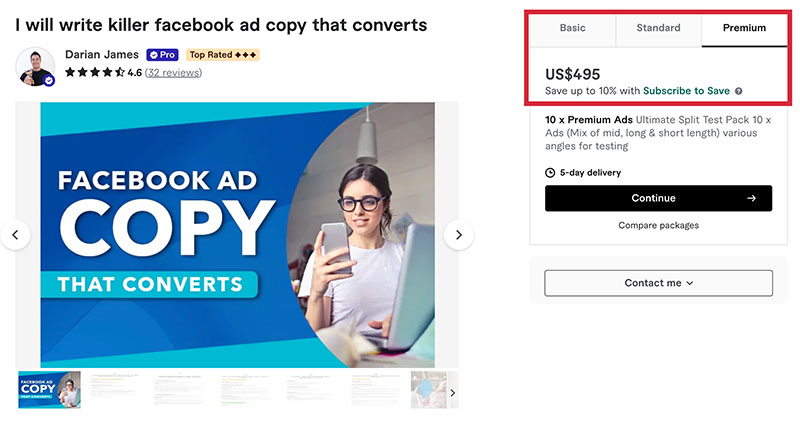
Task: Select the first Facebook Ad Copy thumbnail
Action: coord(49,390)
